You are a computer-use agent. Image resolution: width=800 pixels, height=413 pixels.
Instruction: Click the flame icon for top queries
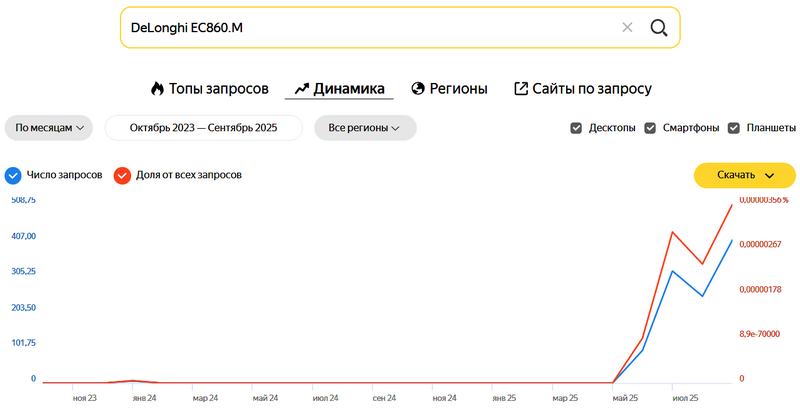pos(156,89)
